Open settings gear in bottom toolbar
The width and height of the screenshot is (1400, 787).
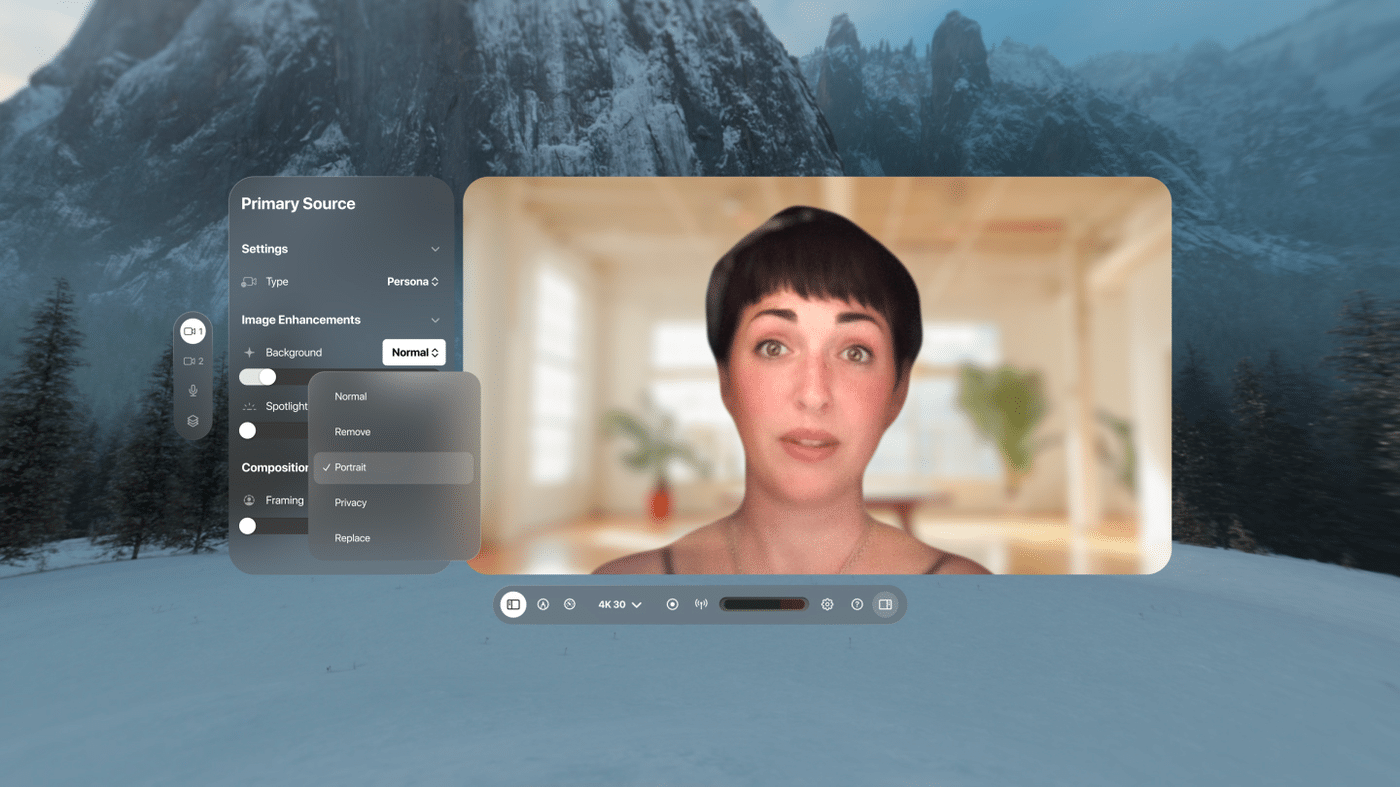pyautogui.click(x=827, y=604)
